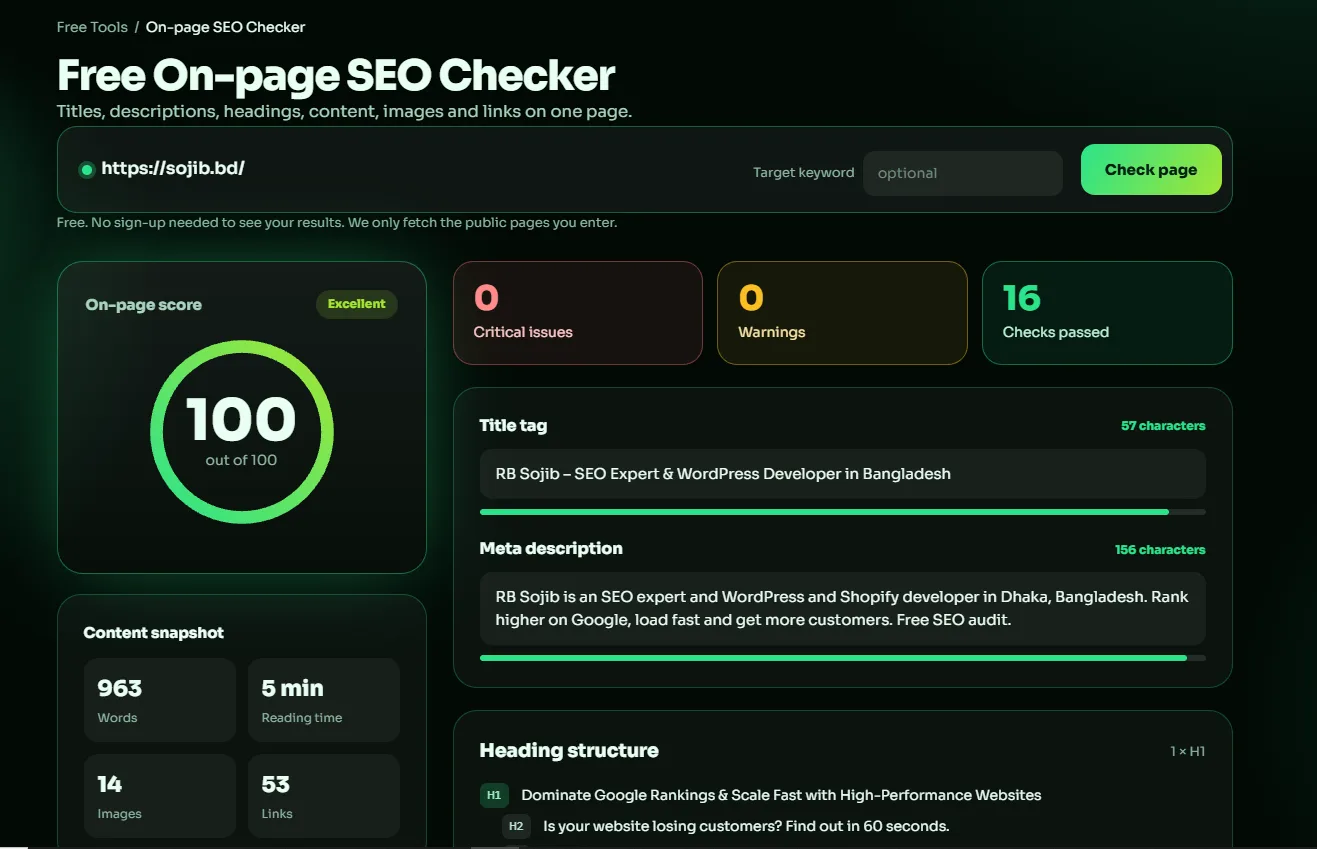1317x849 pixels.
Task: Click the 5 min Reading time tile
Action: point(324,700)
